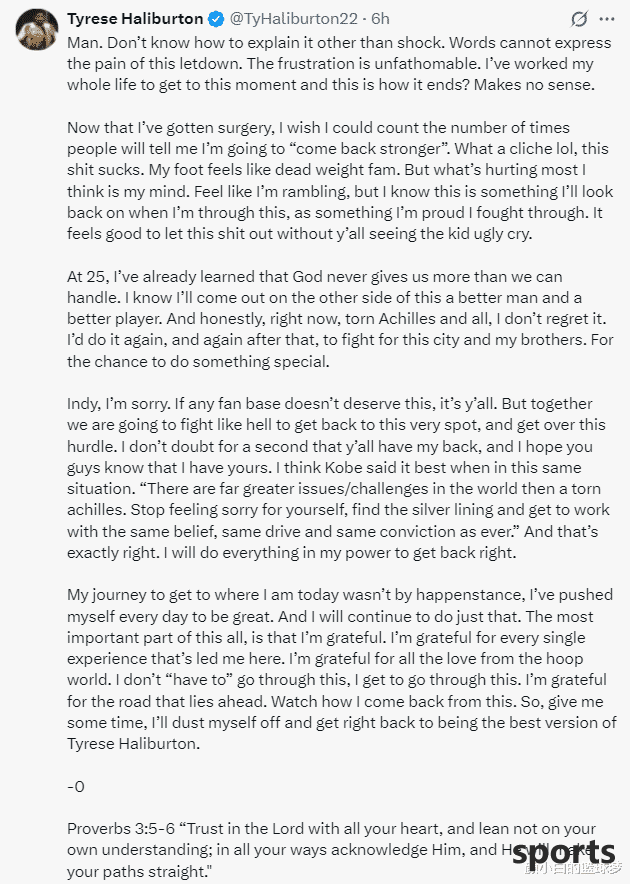Open the three-dot more options menu

point(607,19)
